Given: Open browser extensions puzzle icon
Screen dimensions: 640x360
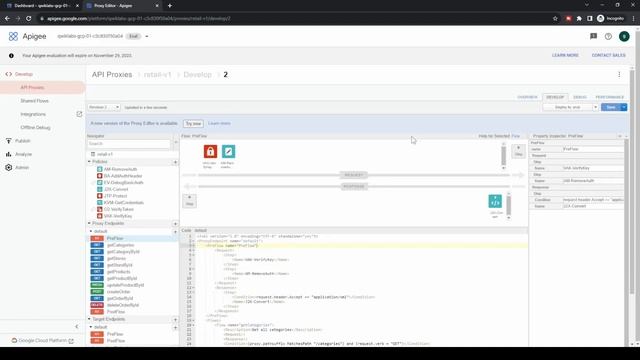Looking at the screenshot, I should [x=579, y=18].
